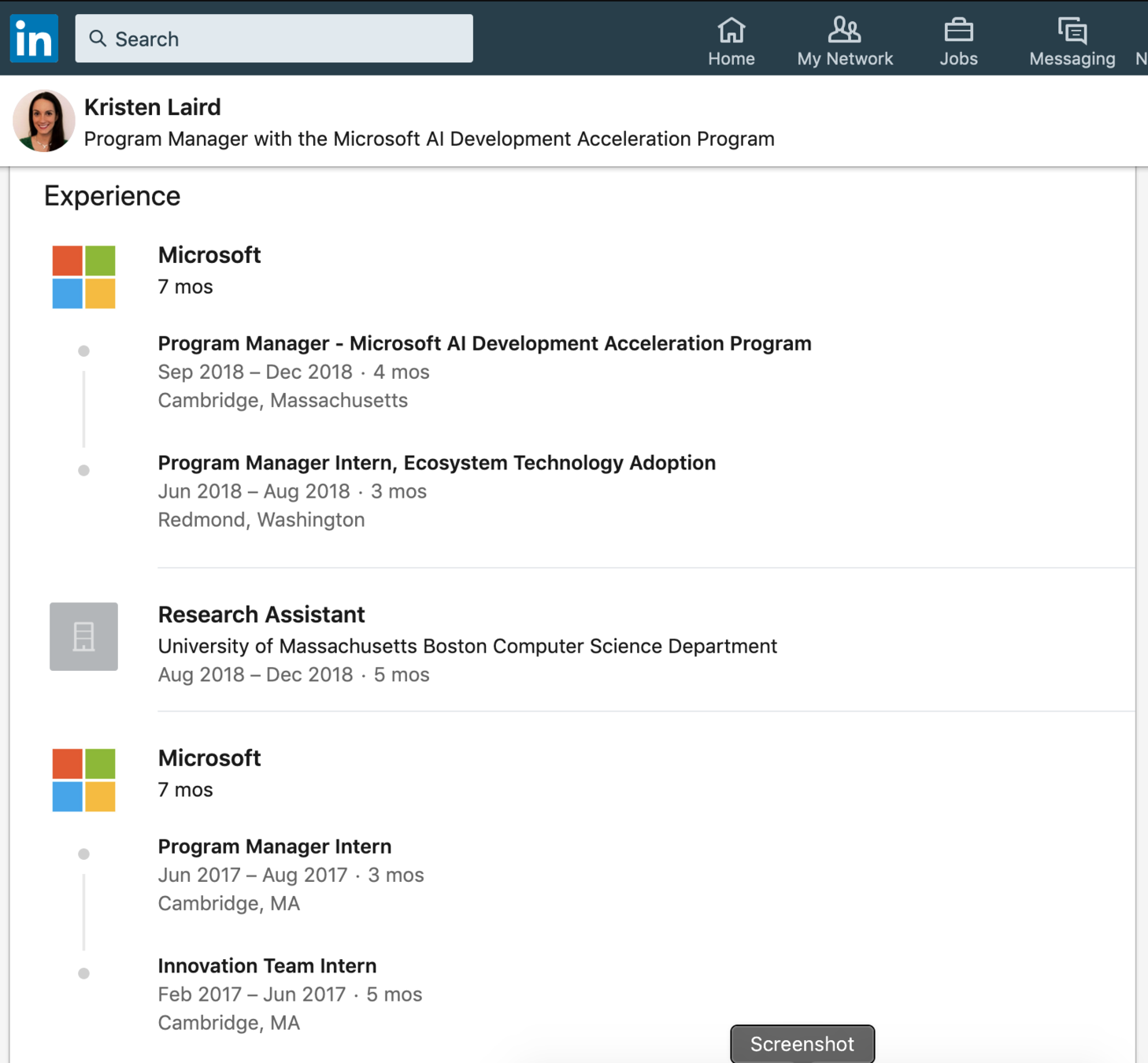Click the Experience section heading
This screenshot has width=1148, height=1063.
pos(112,196)
